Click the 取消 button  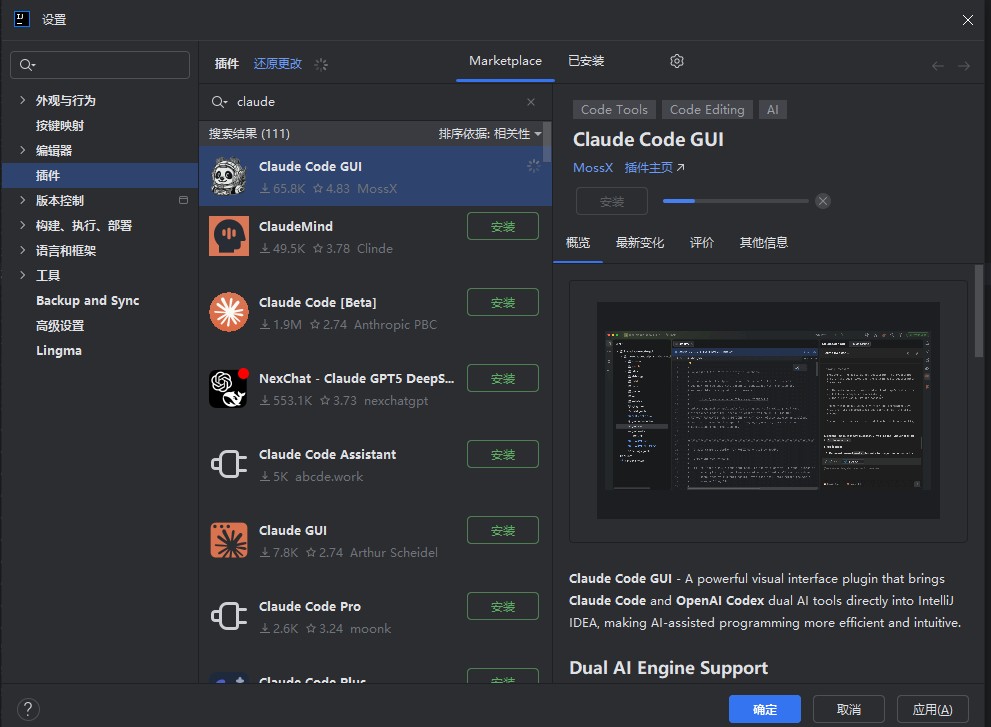coord(849,709)
